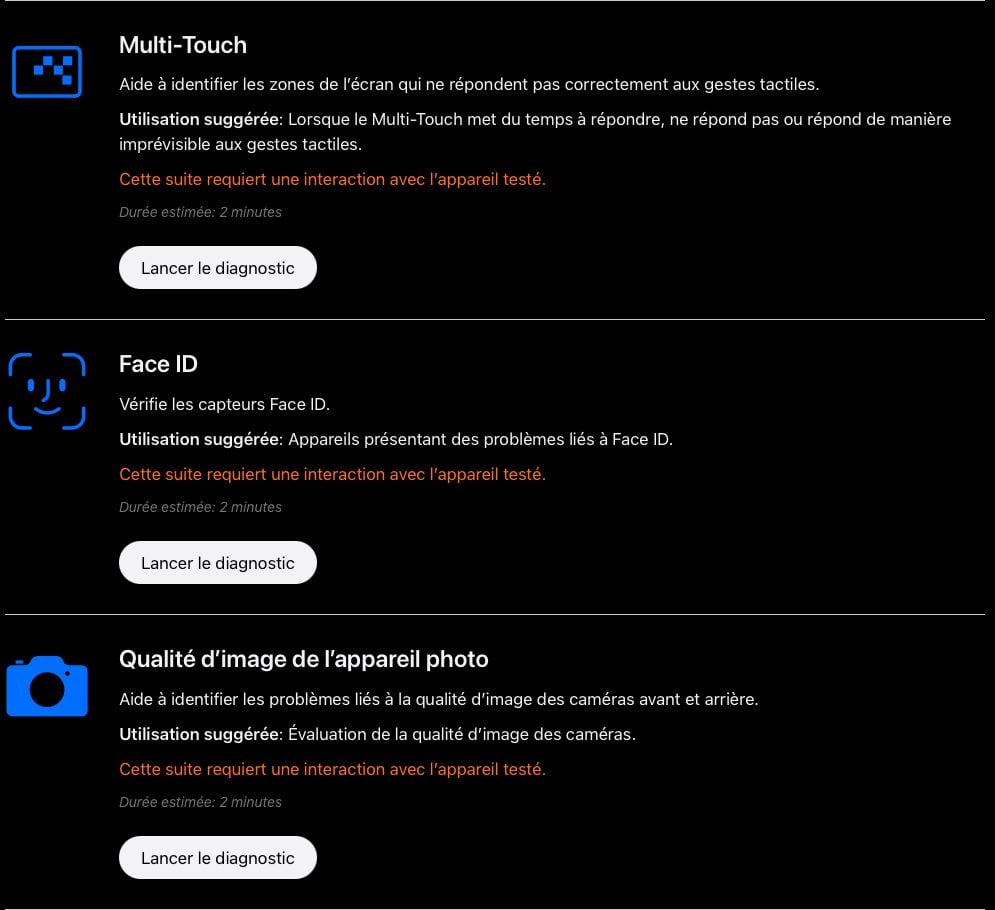This screenshot has width=995, height=910.
Task: Click the camera quality estimated duration text
Action: [200, 802]
